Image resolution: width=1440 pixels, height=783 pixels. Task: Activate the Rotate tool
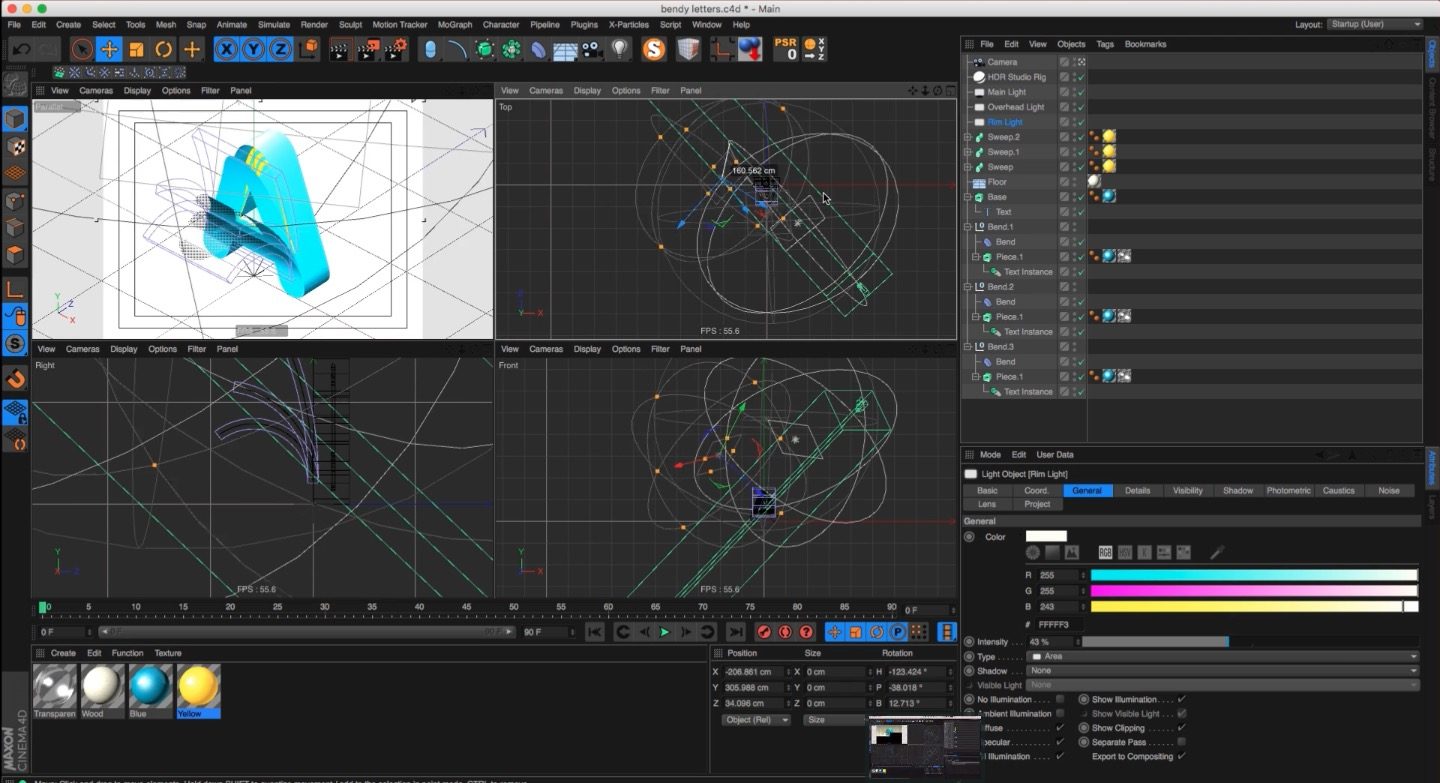pos(163,49)
